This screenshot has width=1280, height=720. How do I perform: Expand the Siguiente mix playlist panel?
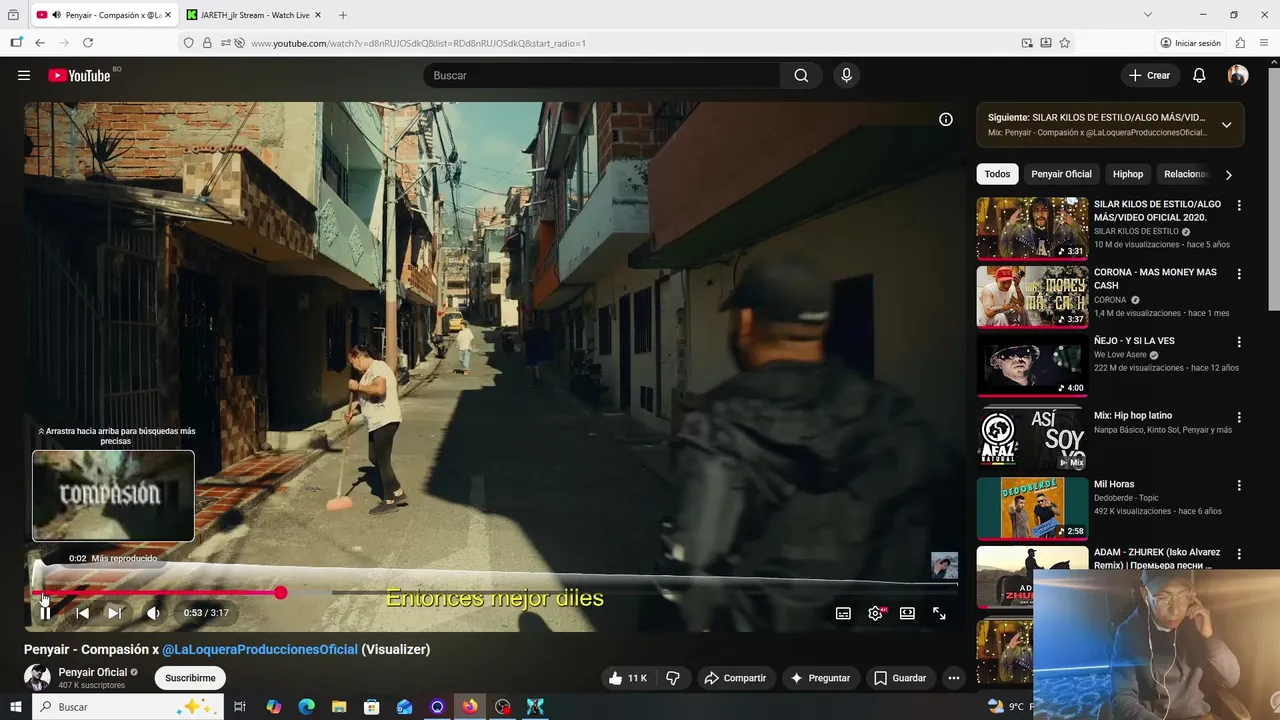1226,125
